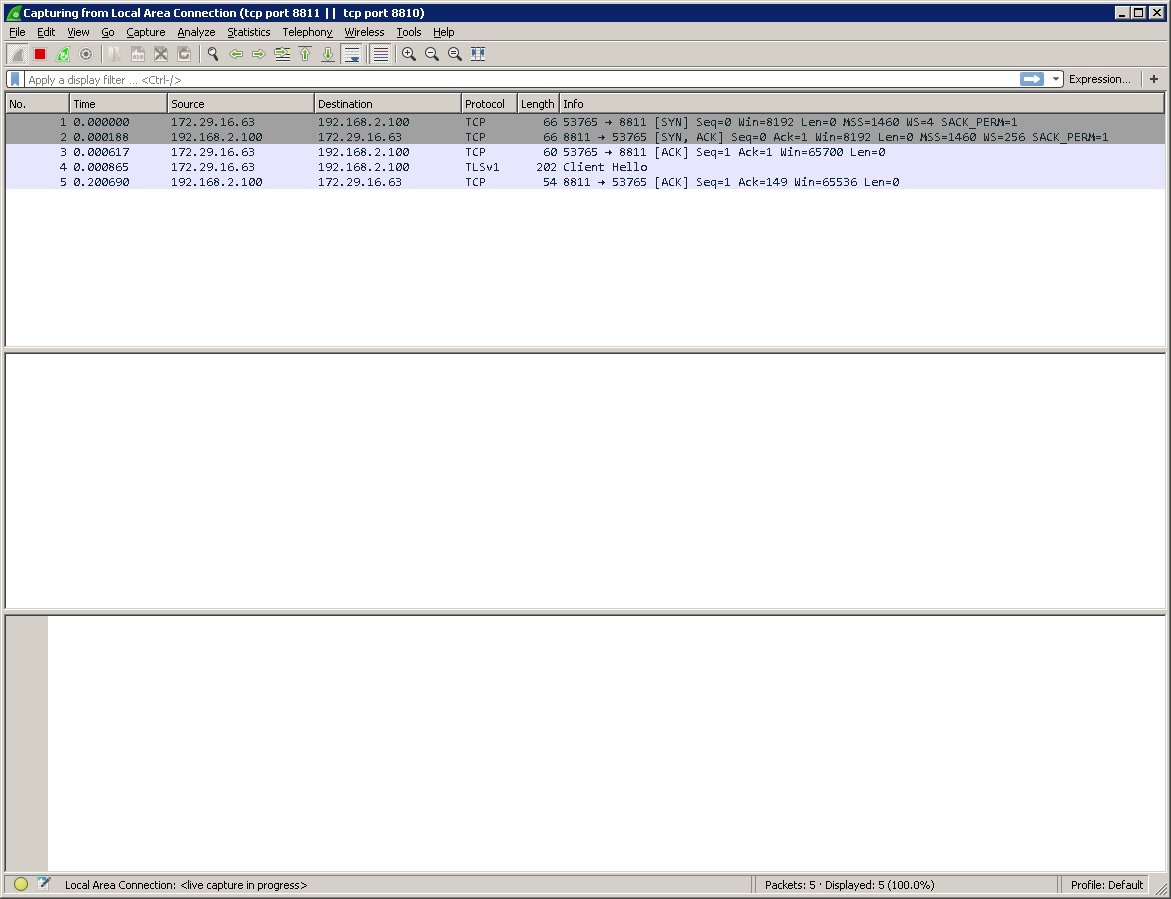Select packet 5 with Ack=149

coord(585,181)
